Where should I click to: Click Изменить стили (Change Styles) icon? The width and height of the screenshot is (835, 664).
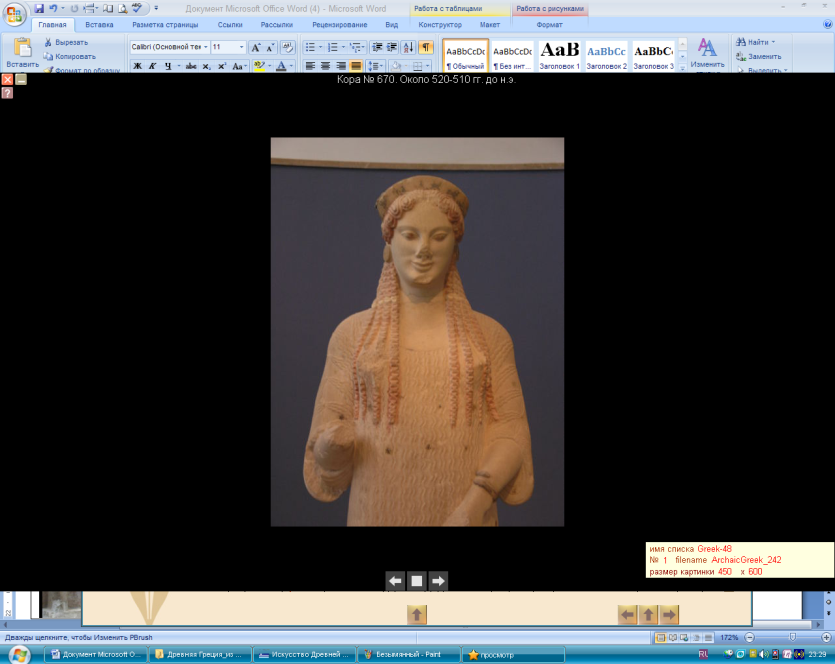point(707,52)
